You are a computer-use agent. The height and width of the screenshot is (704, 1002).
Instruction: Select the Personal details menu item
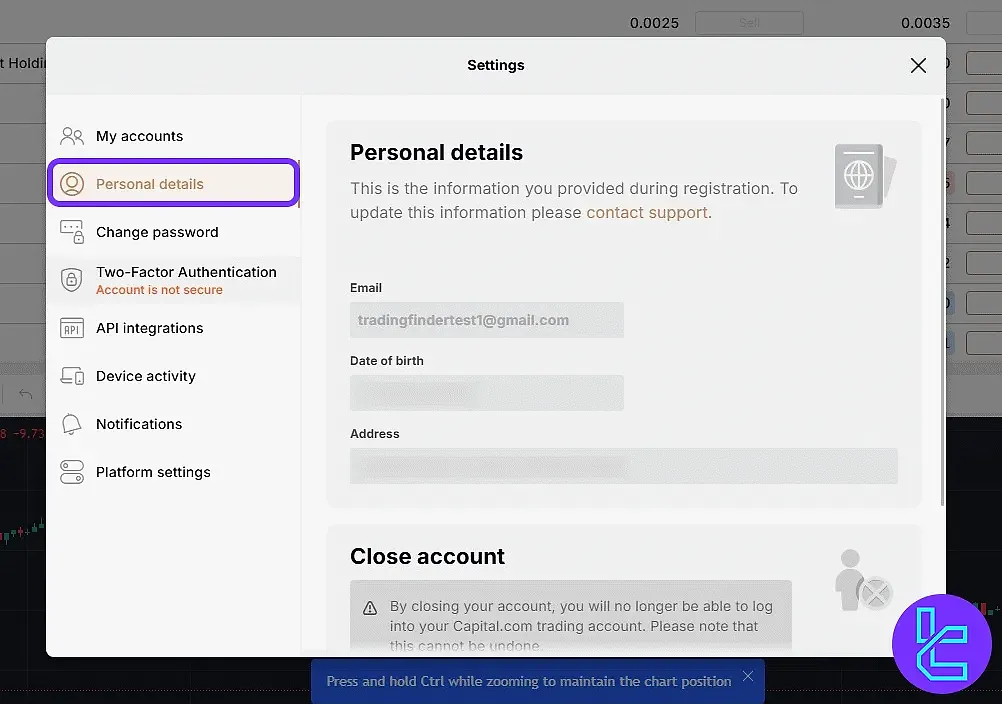(150, 184)
